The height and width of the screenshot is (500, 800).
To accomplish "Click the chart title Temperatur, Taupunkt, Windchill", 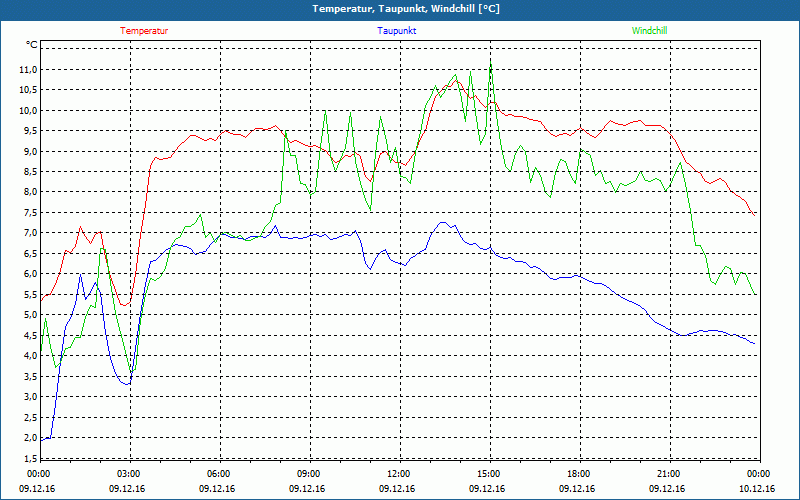I will pyautogui.click(x=406, y=9).
